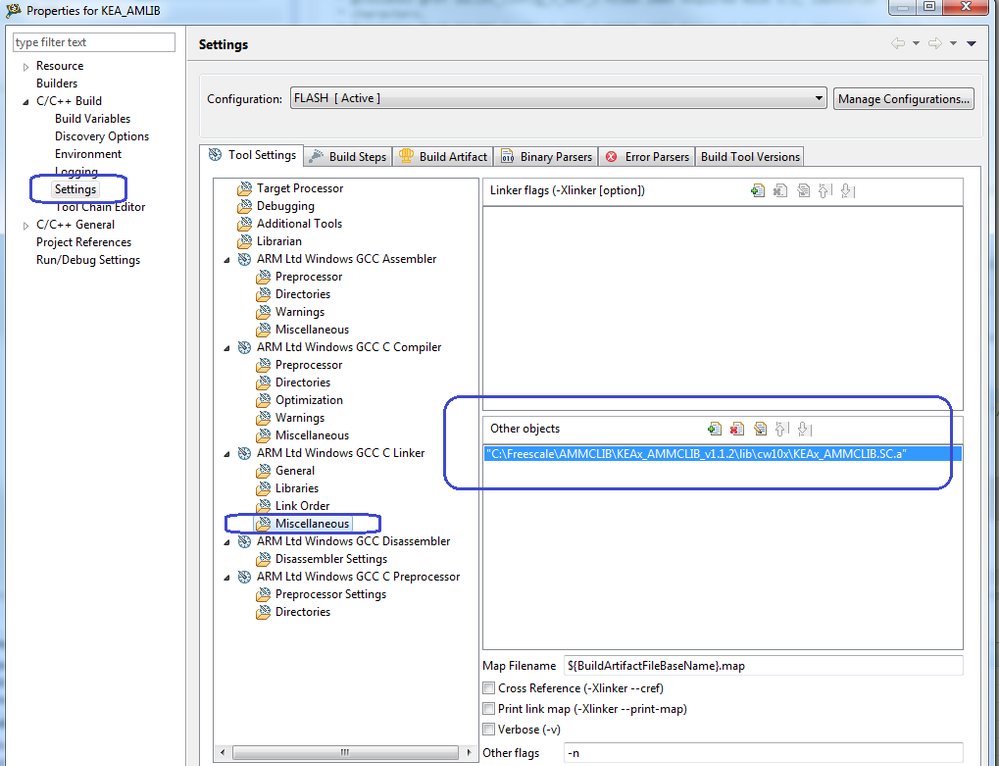Collapse ARM Ltd Windows GCC Disassembler node
The height and width of the screenshot is (766, 999).
(x=227, y=542)
